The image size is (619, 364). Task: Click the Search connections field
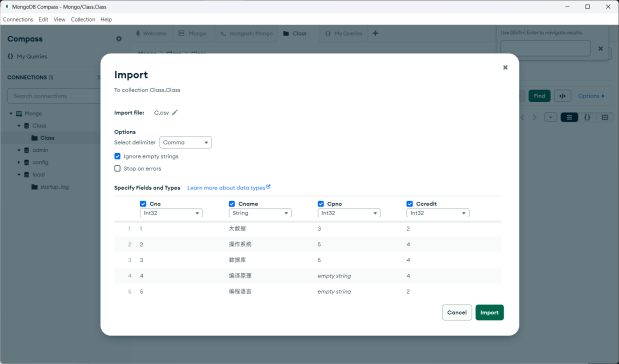(x=53, y=96)
